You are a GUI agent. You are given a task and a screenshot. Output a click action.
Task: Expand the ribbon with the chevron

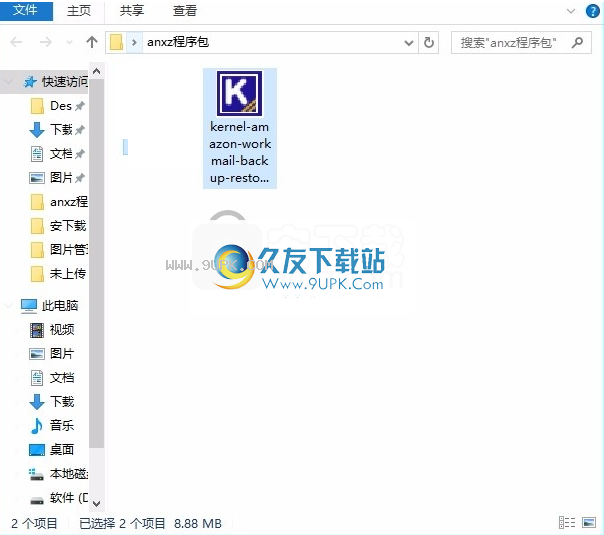coord(570,11)
